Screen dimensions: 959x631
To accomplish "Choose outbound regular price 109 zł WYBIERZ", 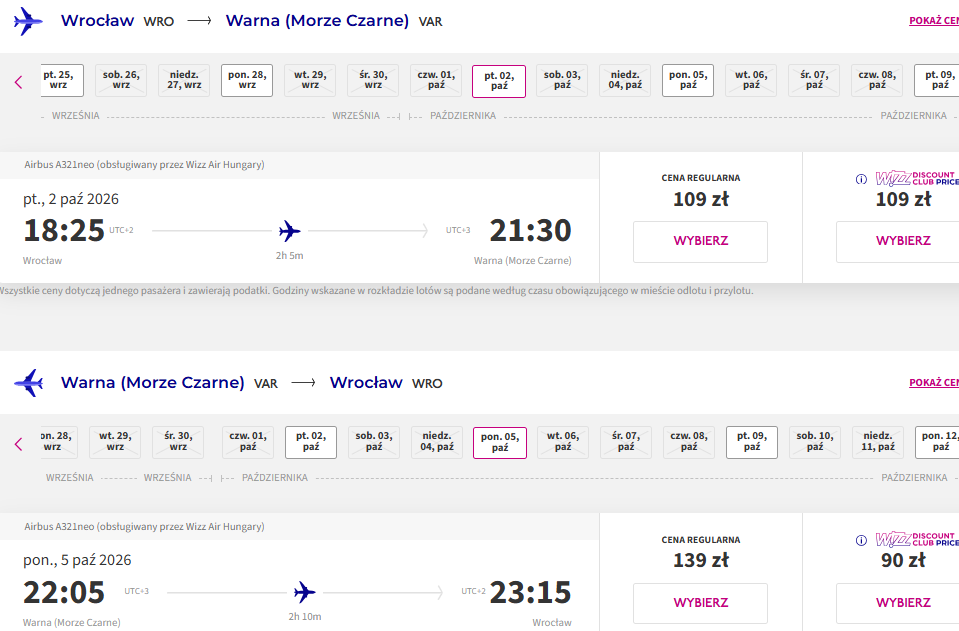I will [700, 242].
